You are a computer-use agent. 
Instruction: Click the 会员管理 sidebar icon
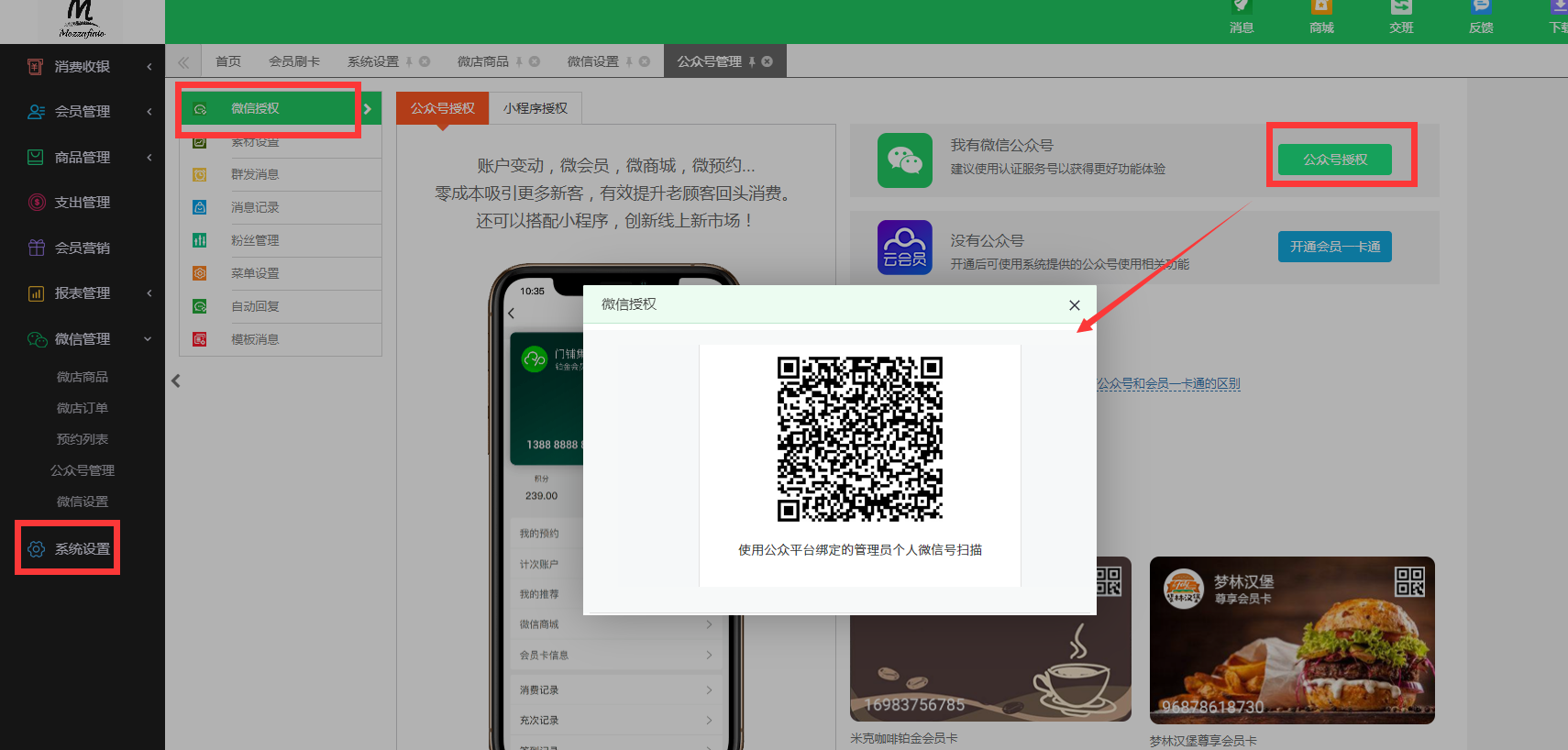click(x=36, y=111)
